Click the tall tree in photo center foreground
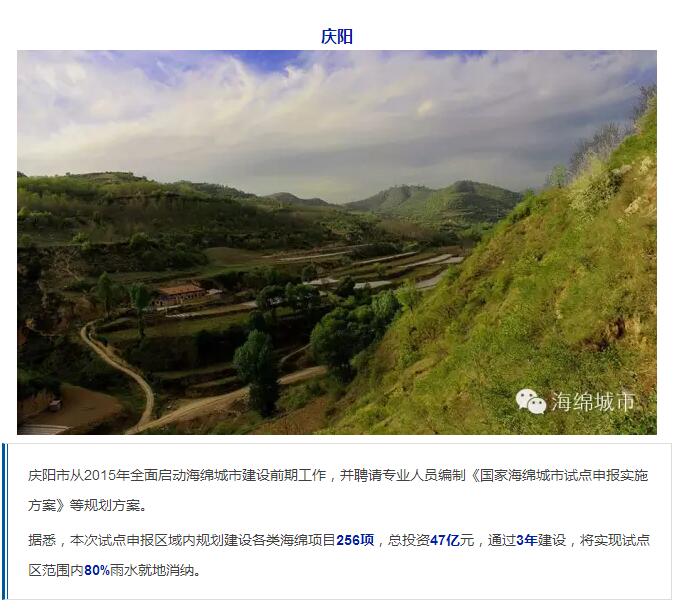The image size is (675, 609). [257, 370]
